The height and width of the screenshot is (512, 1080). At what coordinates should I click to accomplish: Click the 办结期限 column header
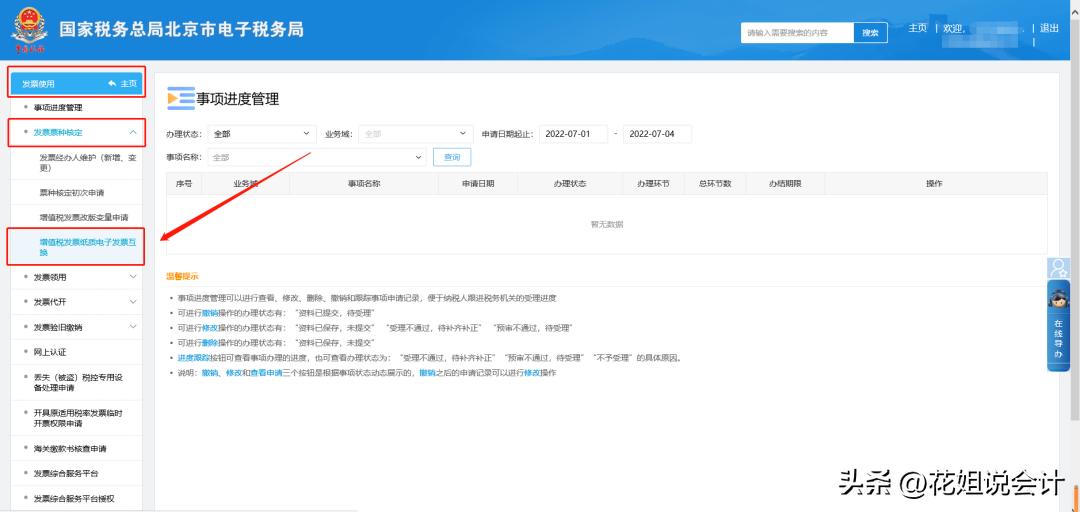coord(785,183)
